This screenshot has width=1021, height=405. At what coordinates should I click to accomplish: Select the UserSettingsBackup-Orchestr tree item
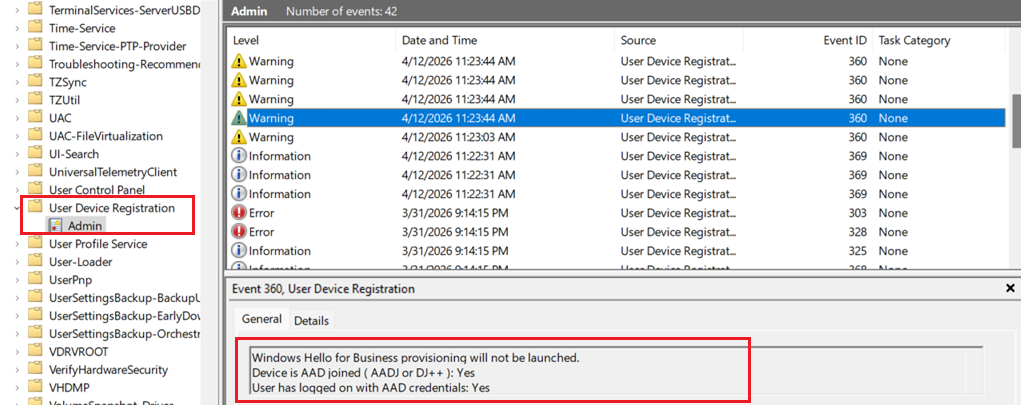[x=124, y=333]
